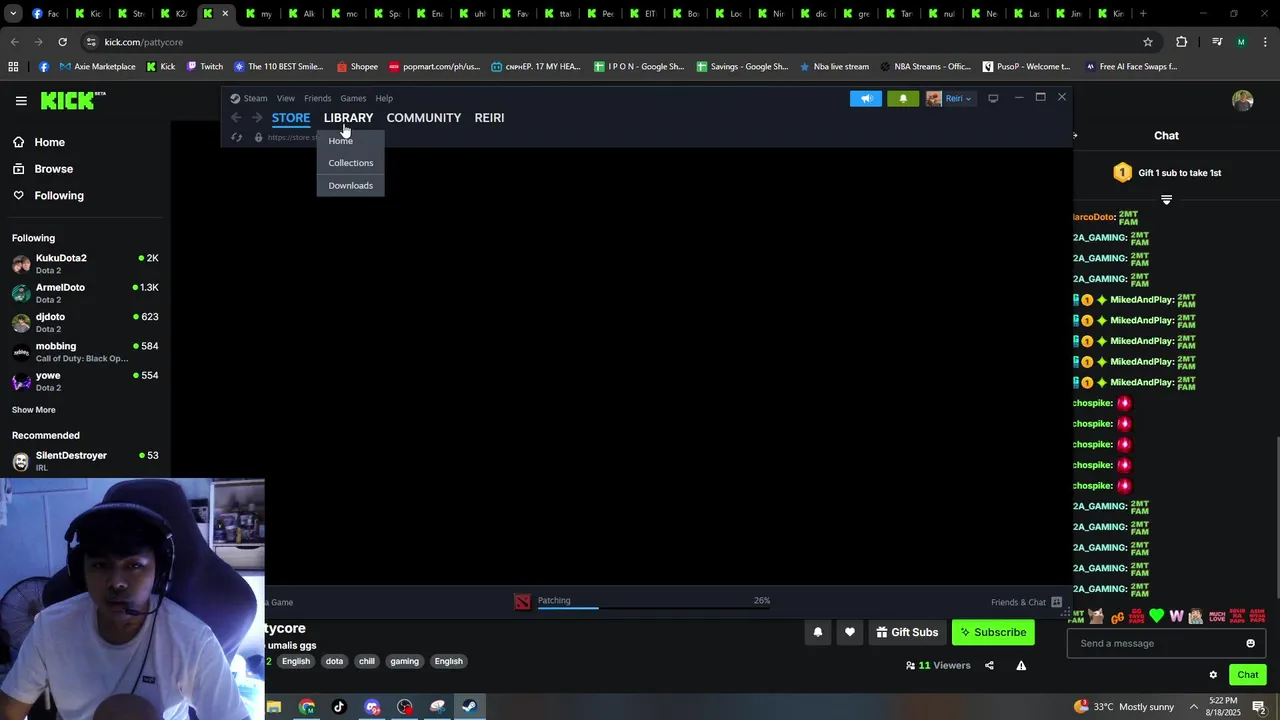
Task: Open the Steam Help menu
Action: coord(384,98)
